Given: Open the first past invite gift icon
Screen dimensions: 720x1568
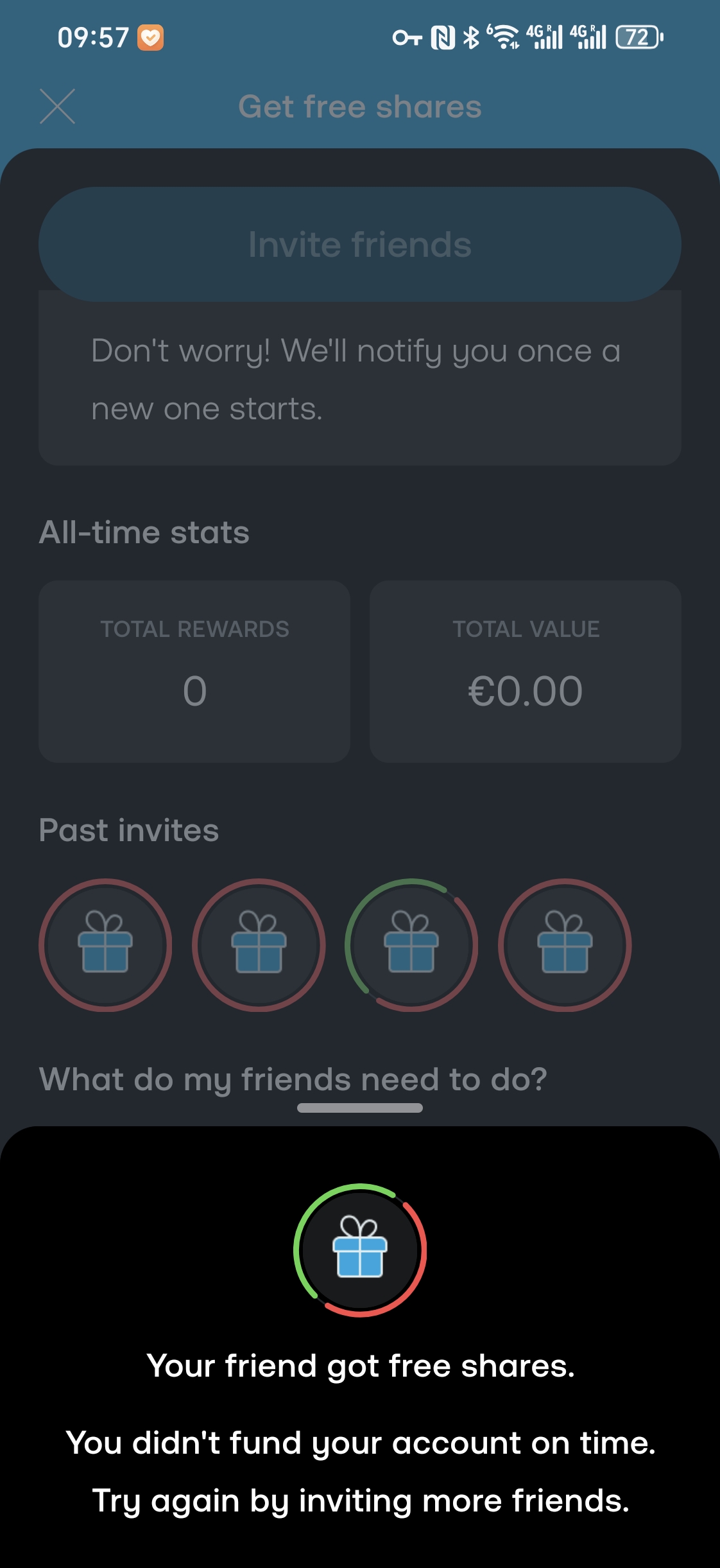Looking at the screenshot, I should click(x=105, y=945).
